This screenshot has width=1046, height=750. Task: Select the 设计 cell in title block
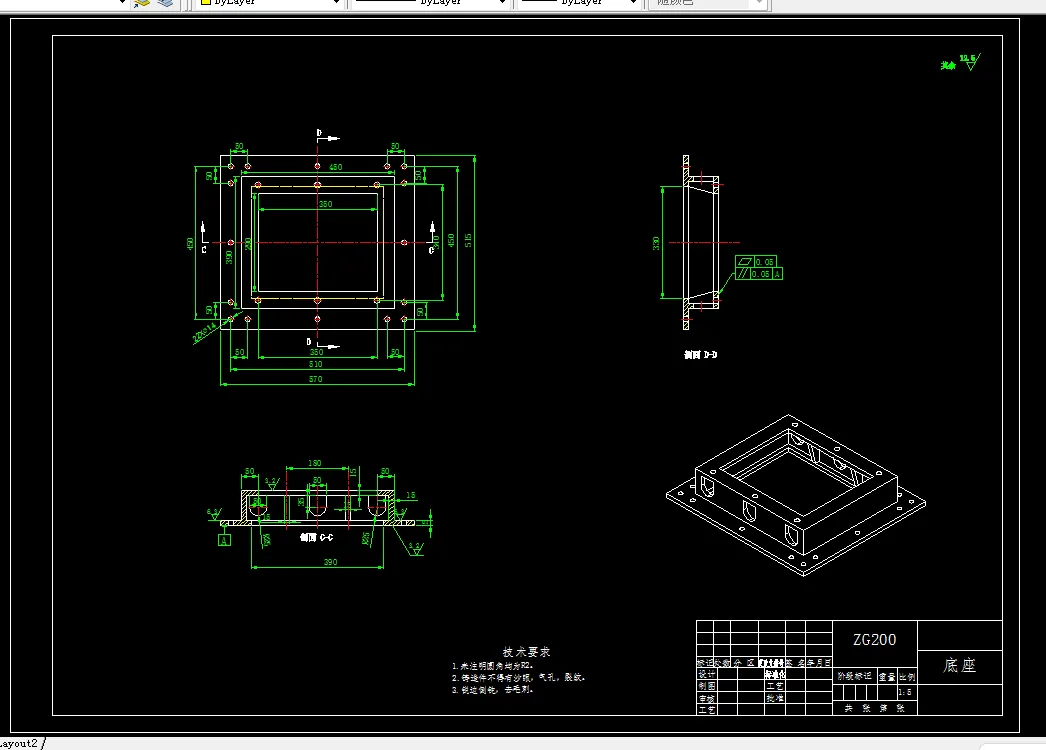tap(706, 674)
